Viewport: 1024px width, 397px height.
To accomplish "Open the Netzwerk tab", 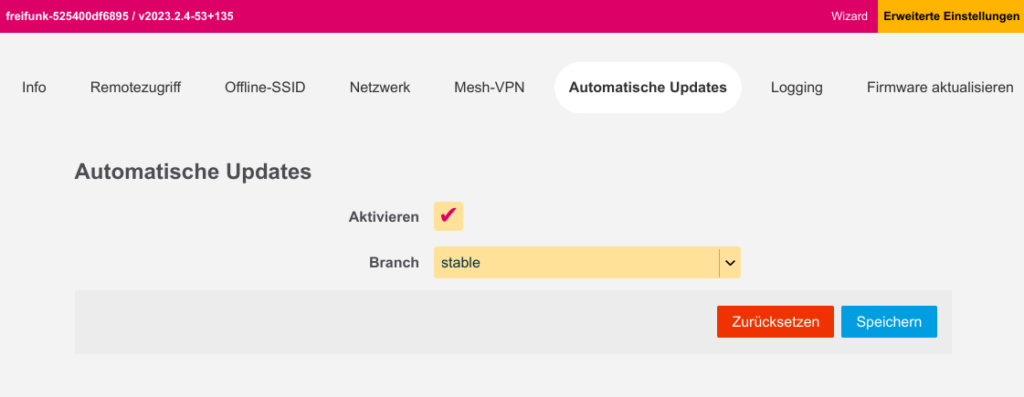I will [x=380, y=87].
